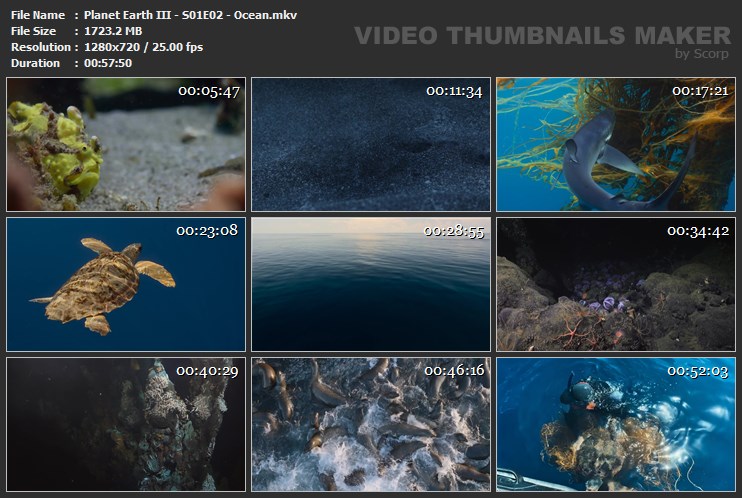Image resolution: width=742 pixels, height=498 pixels.
Task: Click the 00:28:55 timestamp
Action: [454, 231]
